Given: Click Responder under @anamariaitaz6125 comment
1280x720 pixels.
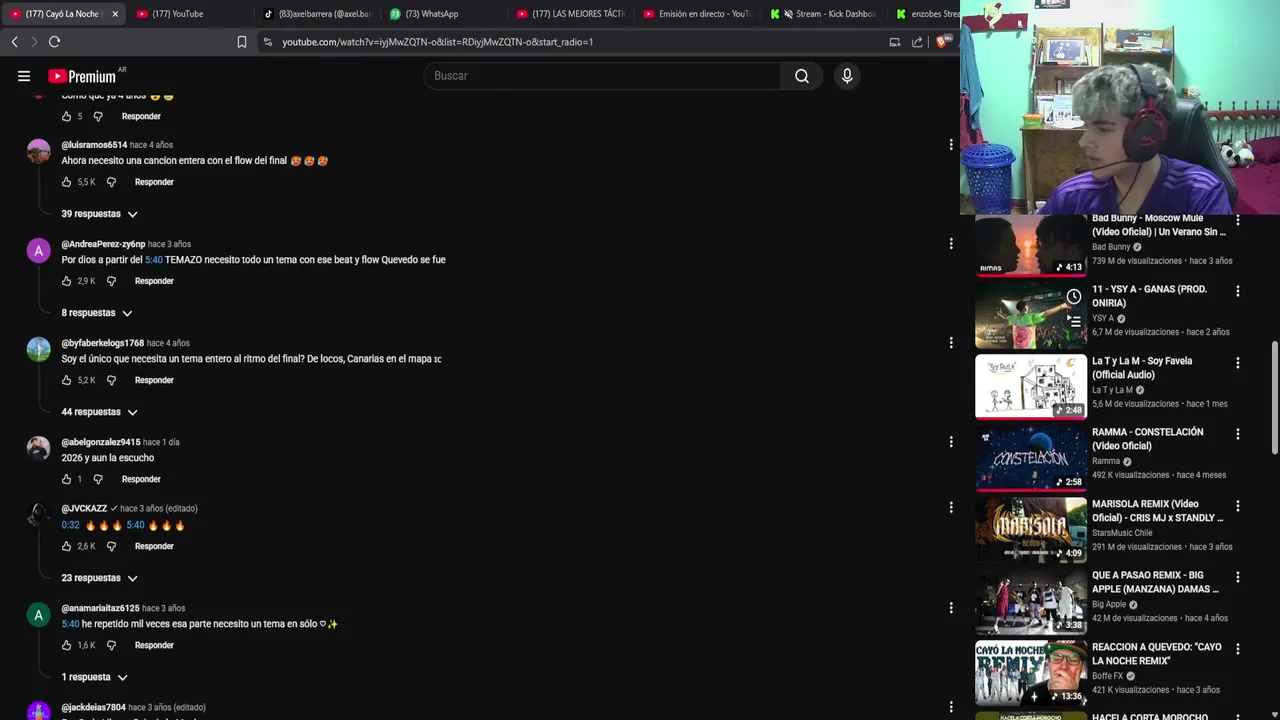Looking at the screenshot, I should coord(154,645).
